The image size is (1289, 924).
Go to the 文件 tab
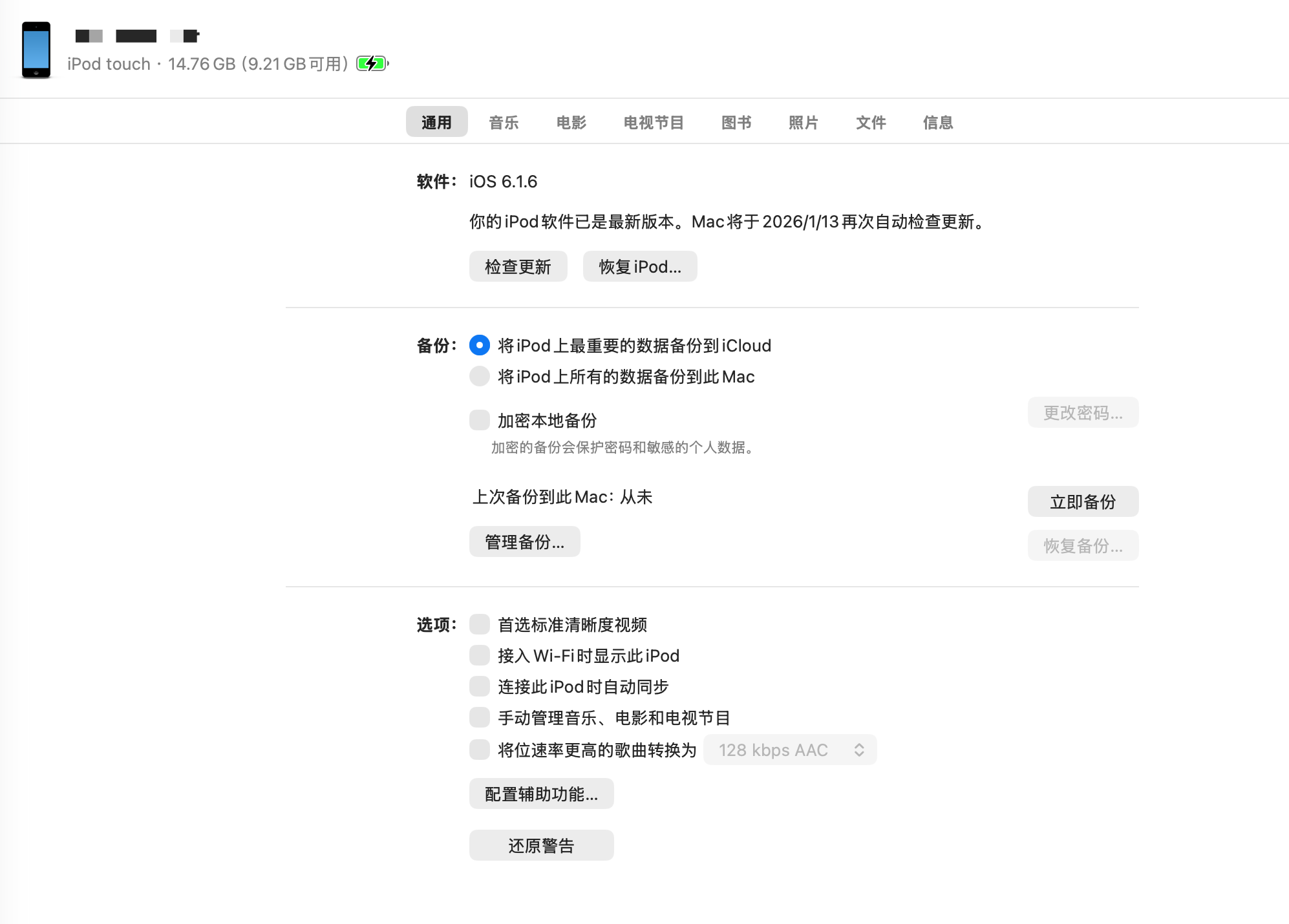click(x=871, y=122)
